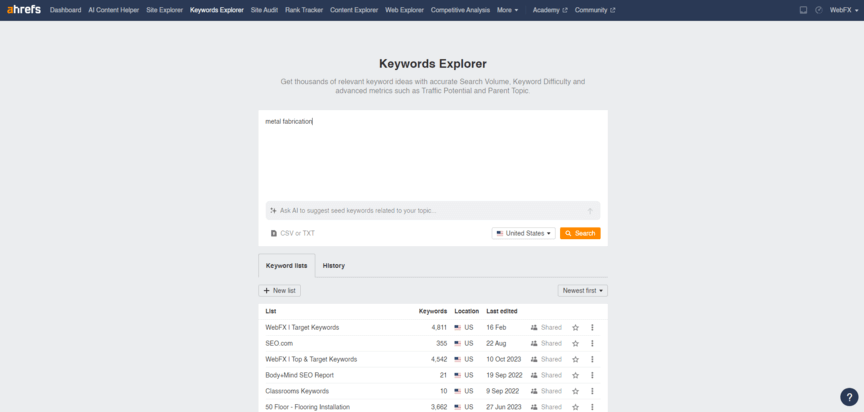Viewport: 864px width, 412px height.
Task: Open the help question mark button
Action: (849, 397)
